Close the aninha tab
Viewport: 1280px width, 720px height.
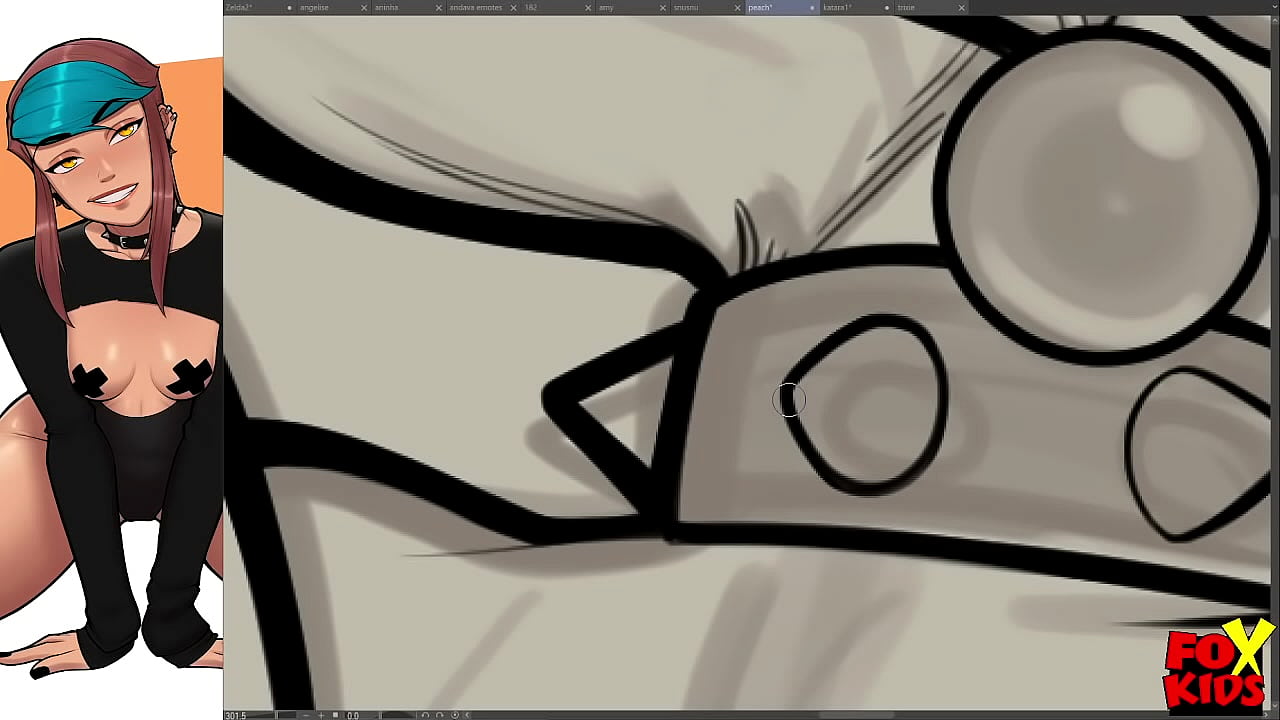click(x=439, y=8)
